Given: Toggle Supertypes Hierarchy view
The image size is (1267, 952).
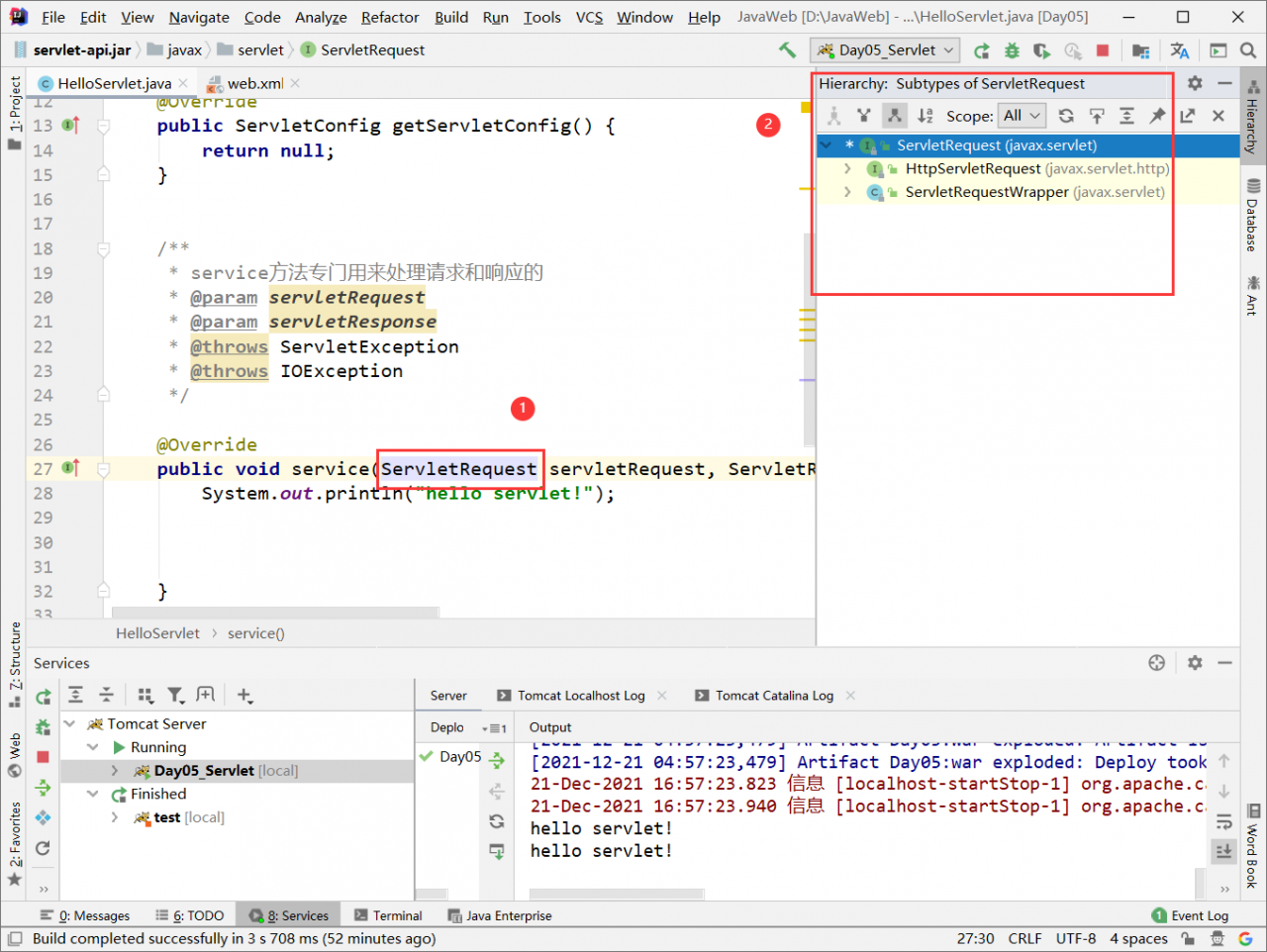Looking at the screenshot, I should tap(864, 116).
